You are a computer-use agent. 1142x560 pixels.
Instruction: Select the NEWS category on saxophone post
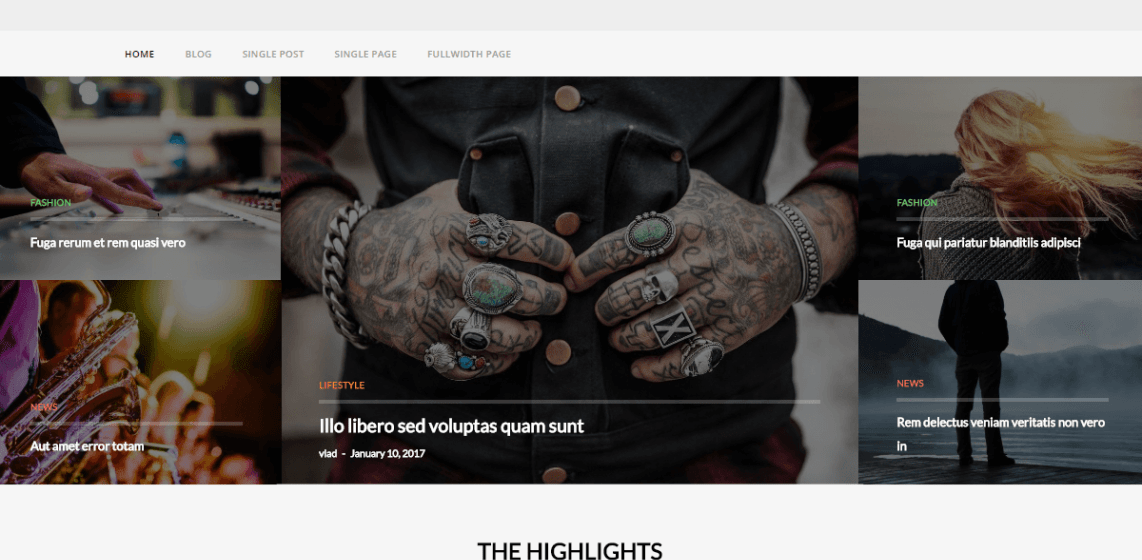44,407
